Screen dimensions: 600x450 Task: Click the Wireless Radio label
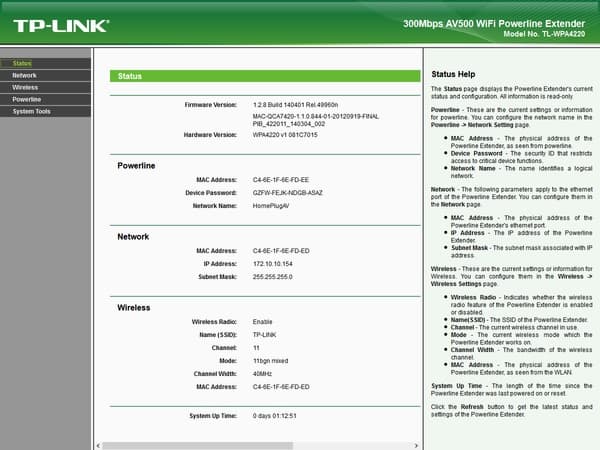[x=214, y=322]
